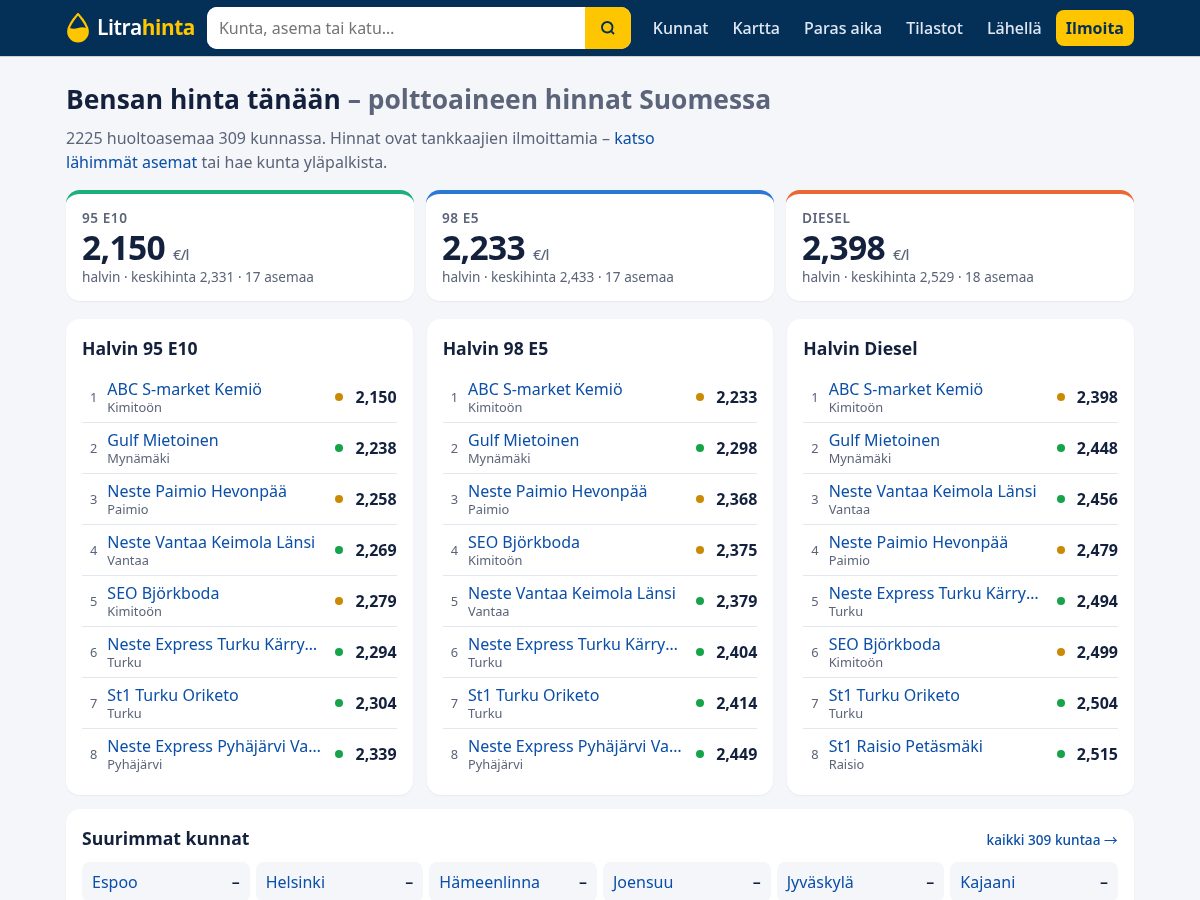Viewport: 1200px width, 900px height.
Task: Open the Diesel summary price card
Action: [x=960, y=246]
